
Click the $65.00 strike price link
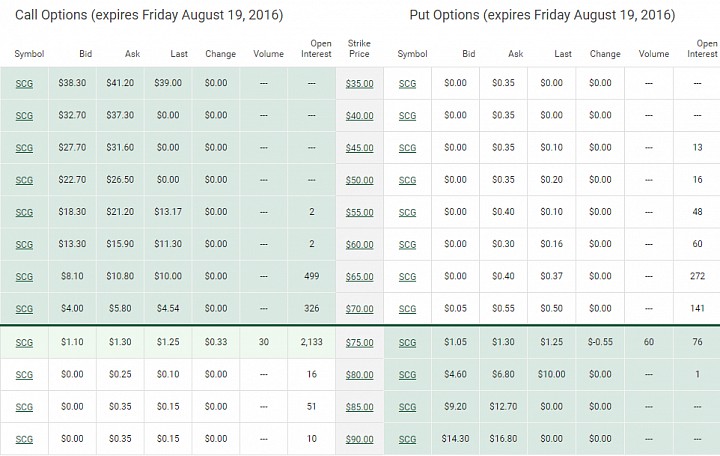(x=360, y=276)
